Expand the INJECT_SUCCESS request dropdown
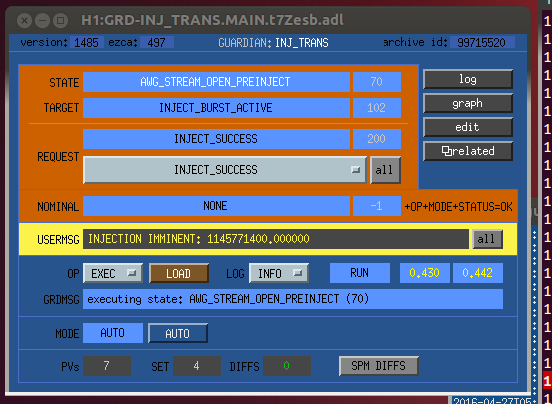 click(x=225, y=170)
